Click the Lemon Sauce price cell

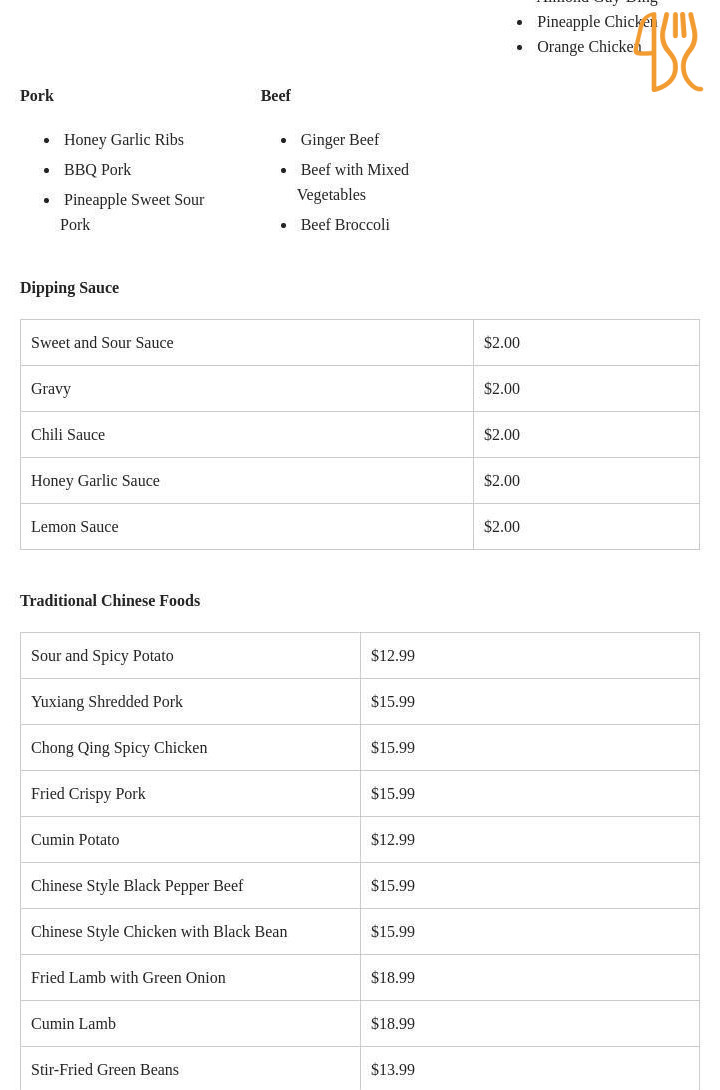tap(502, 527)
